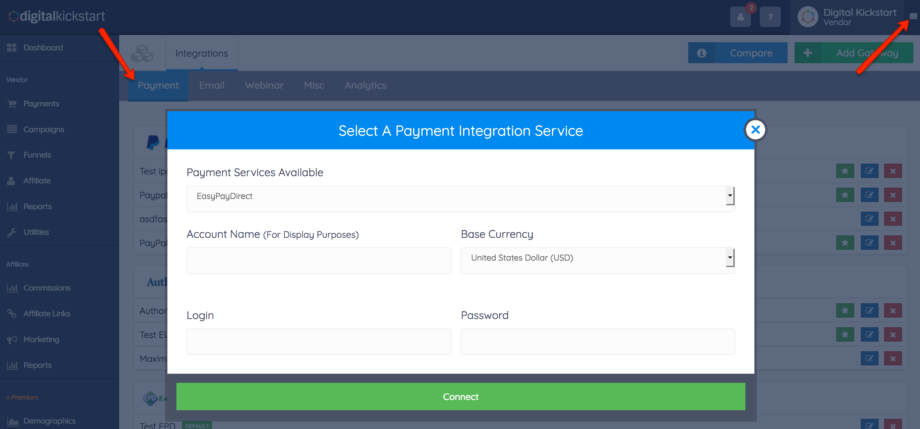Switch to the Email tab

click(212, 86)
